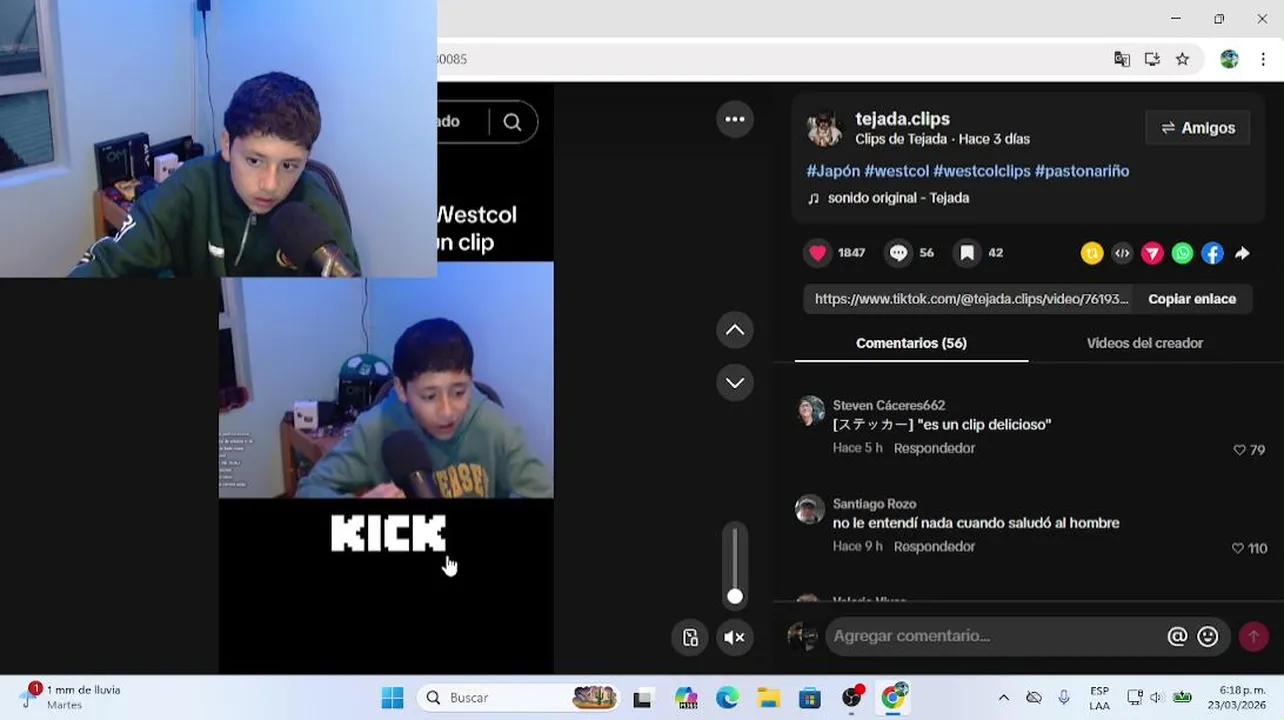Open the Windows Start menu
Image resolution: width=1284 pixels, height=720 pixels.
tap(392, 698)
